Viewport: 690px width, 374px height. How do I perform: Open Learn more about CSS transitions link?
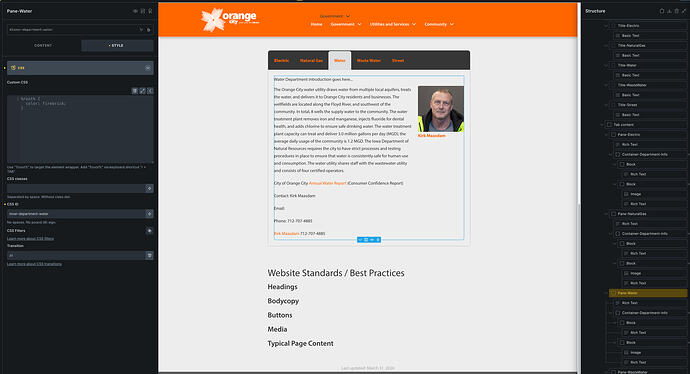34,264
